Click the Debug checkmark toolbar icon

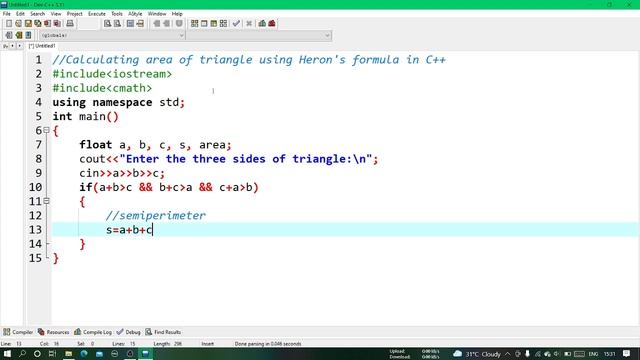[236, 24]
